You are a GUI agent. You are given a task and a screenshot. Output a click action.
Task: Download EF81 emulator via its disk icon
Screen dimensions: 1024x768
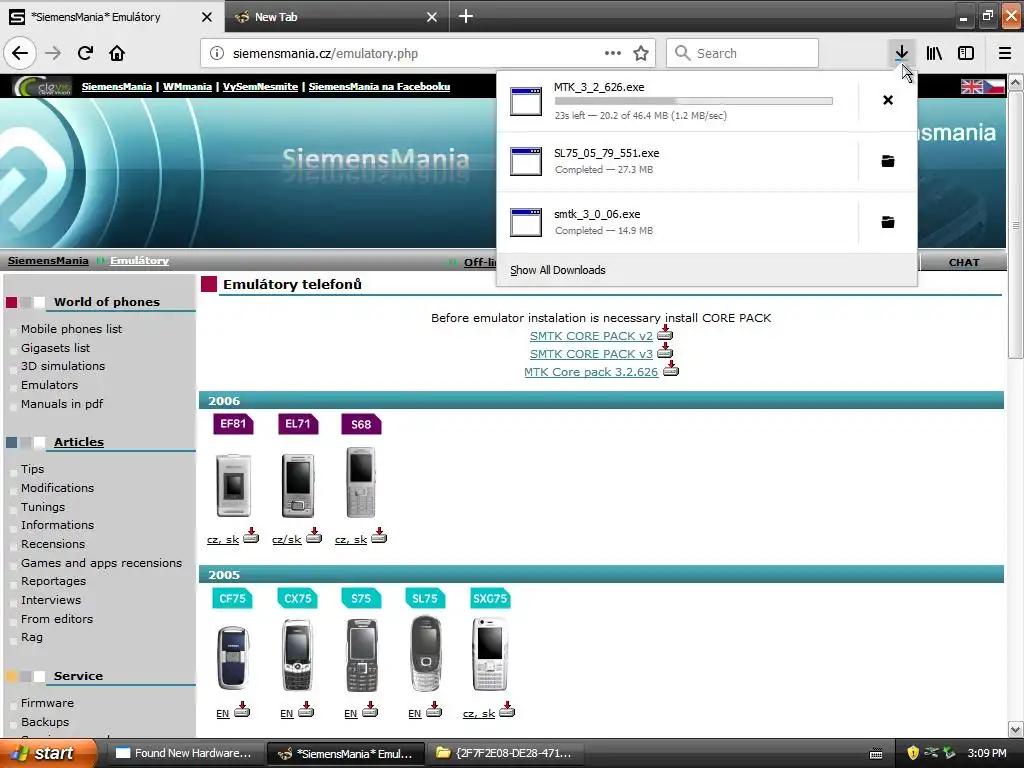click(x=251, y=536)
